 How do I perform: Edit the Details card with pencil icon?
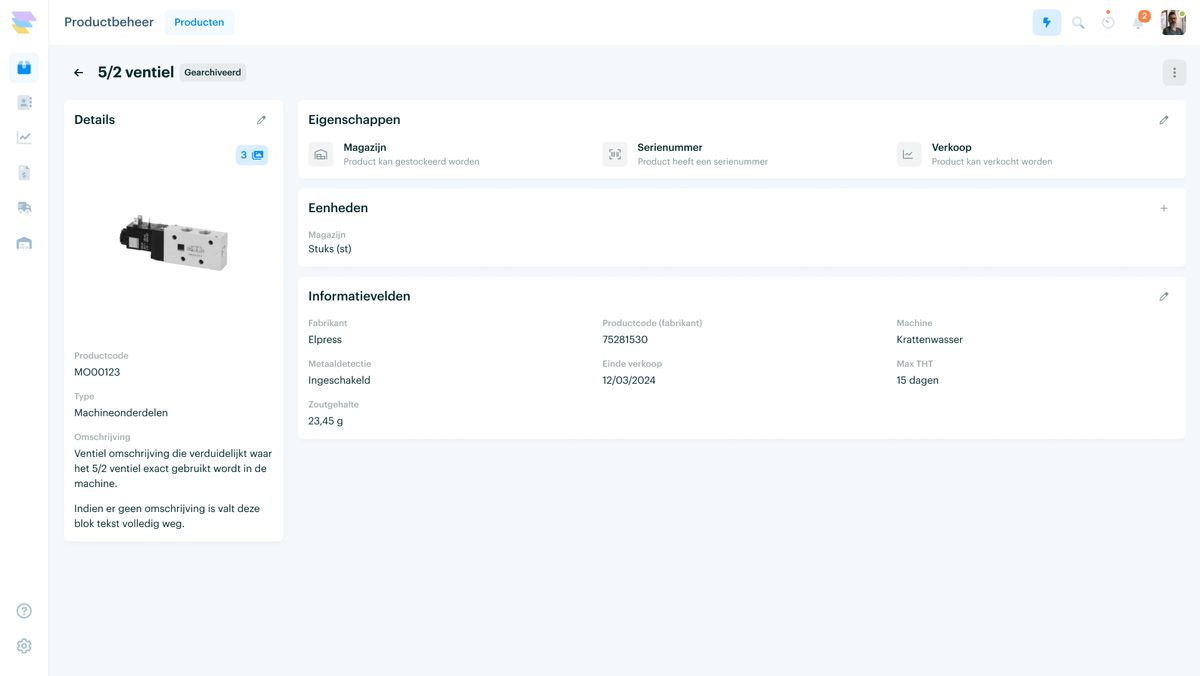click(x=262, y=120)
